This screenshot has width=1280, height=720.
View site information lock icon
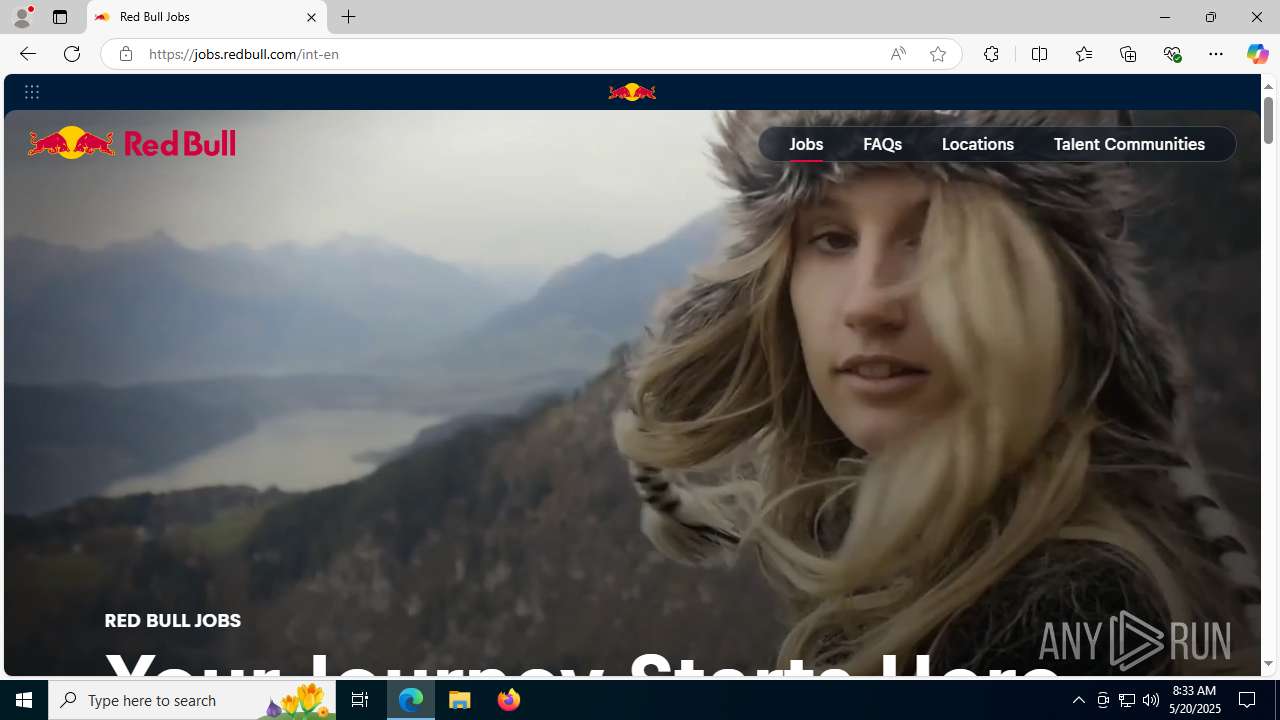pyautogui.click(x=125, y=54)
